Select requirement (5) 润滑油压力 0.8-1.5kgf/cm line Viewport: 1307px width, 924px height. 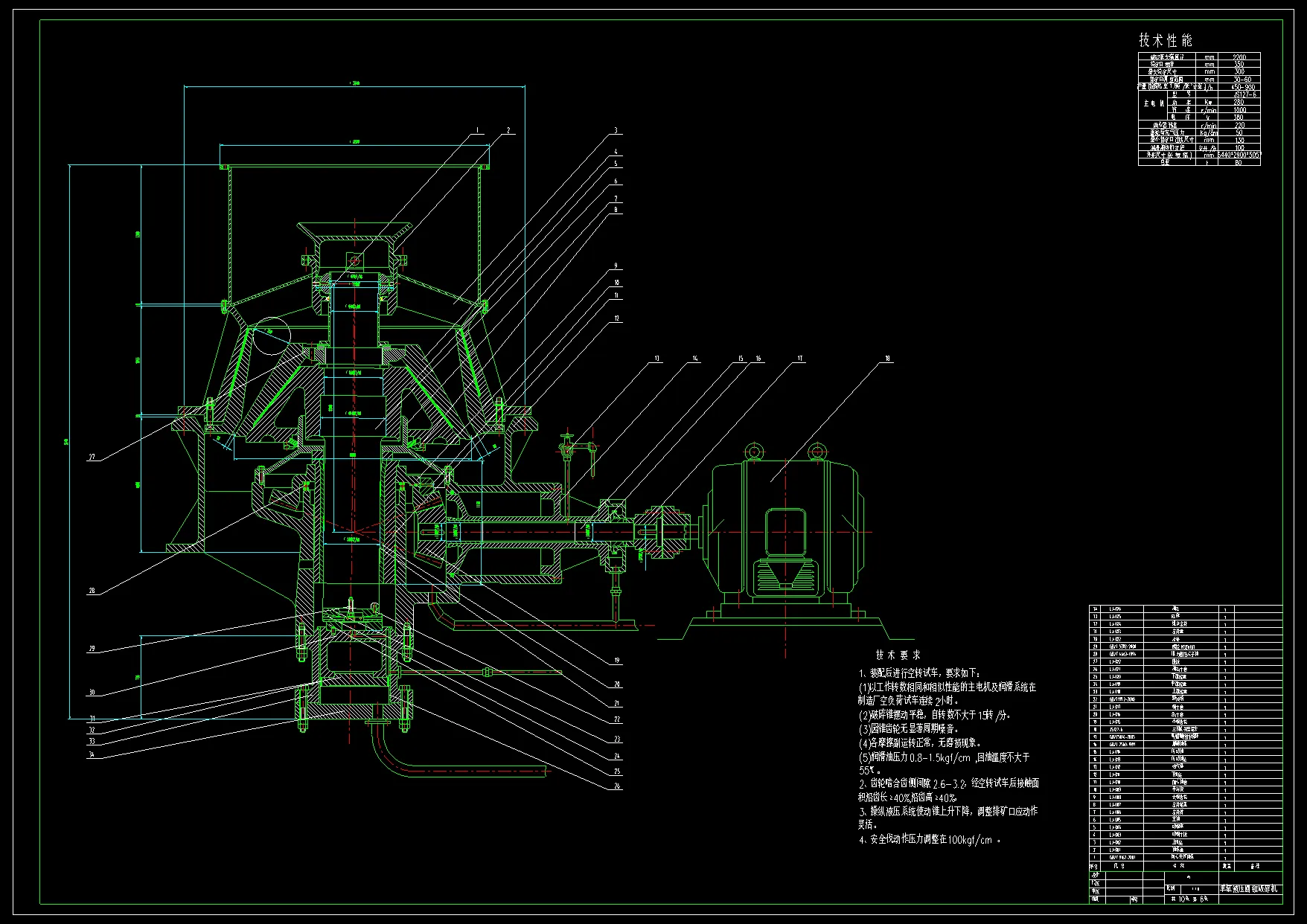(x=945, y=757)
